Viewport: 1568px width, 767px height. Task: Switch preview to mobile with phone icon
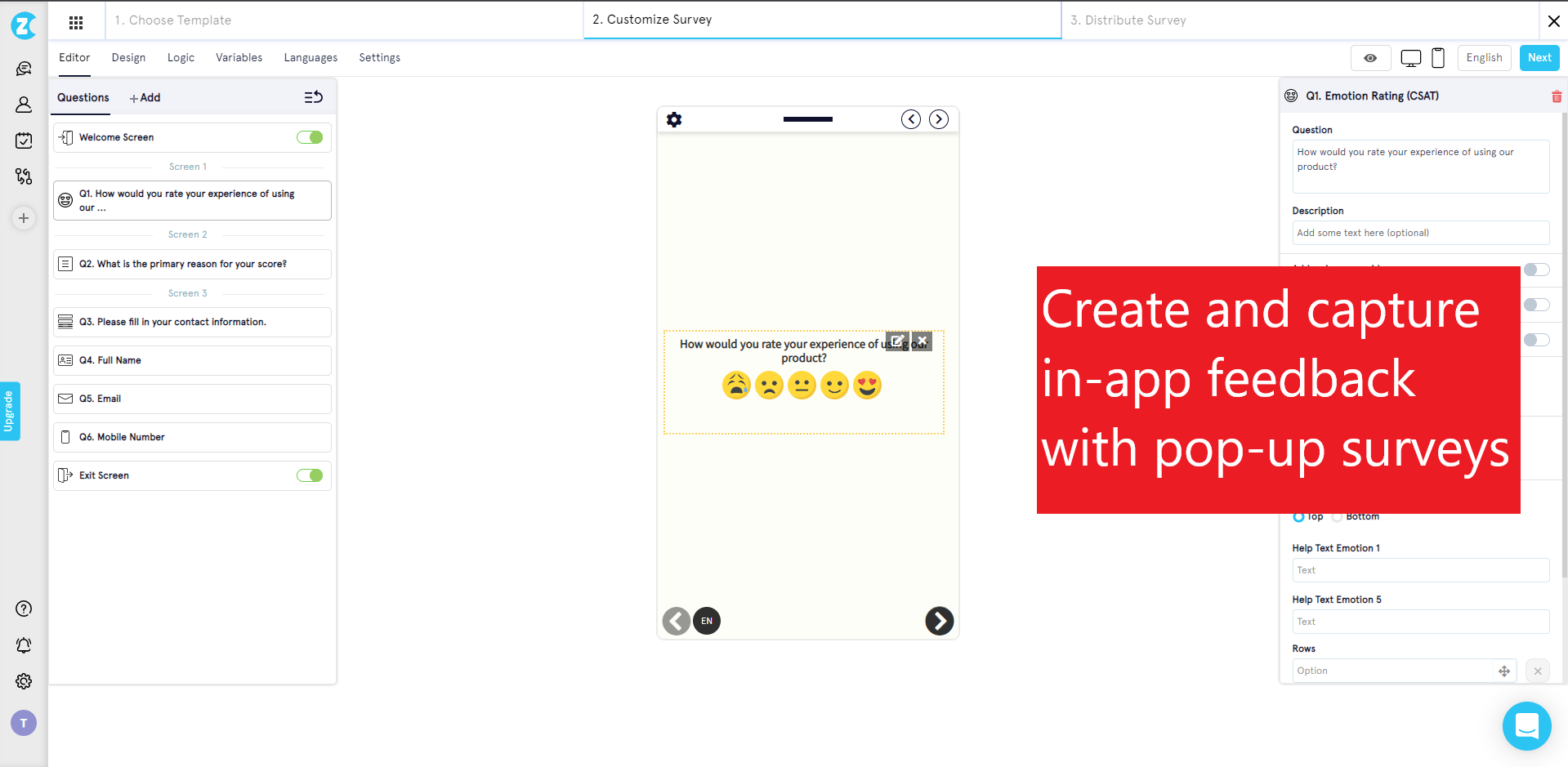(x=1438, y=58)
